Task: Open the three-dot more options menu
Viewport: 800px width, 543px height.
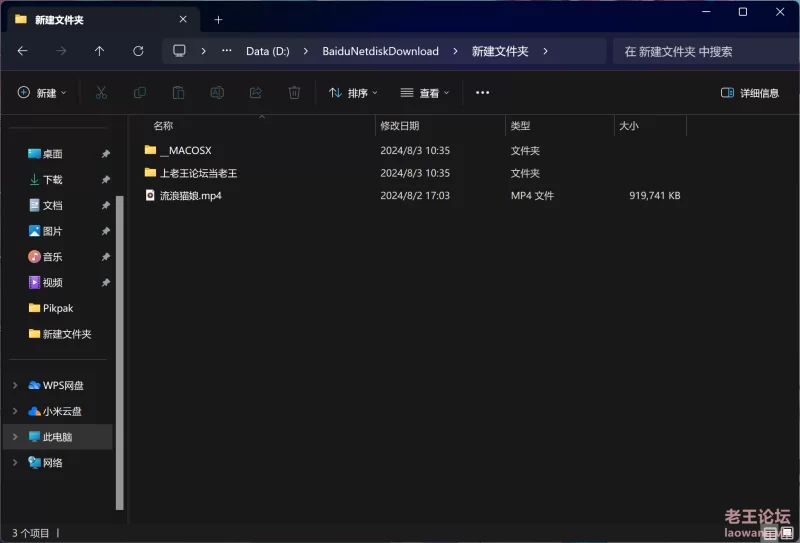Action: click(x=483, y=93)
